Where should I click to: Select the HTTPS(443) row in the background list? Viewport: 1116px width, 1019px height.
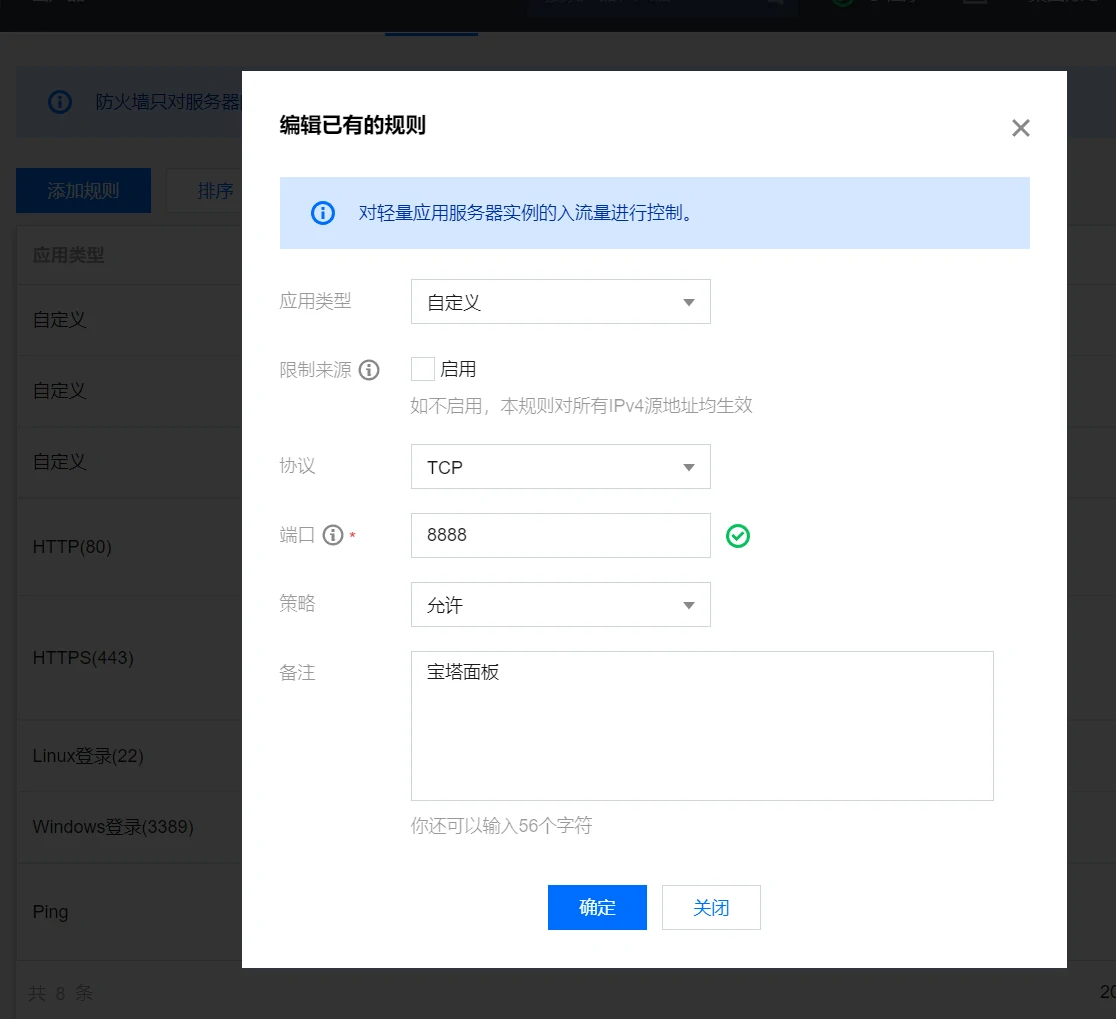(x=130, y=658)
